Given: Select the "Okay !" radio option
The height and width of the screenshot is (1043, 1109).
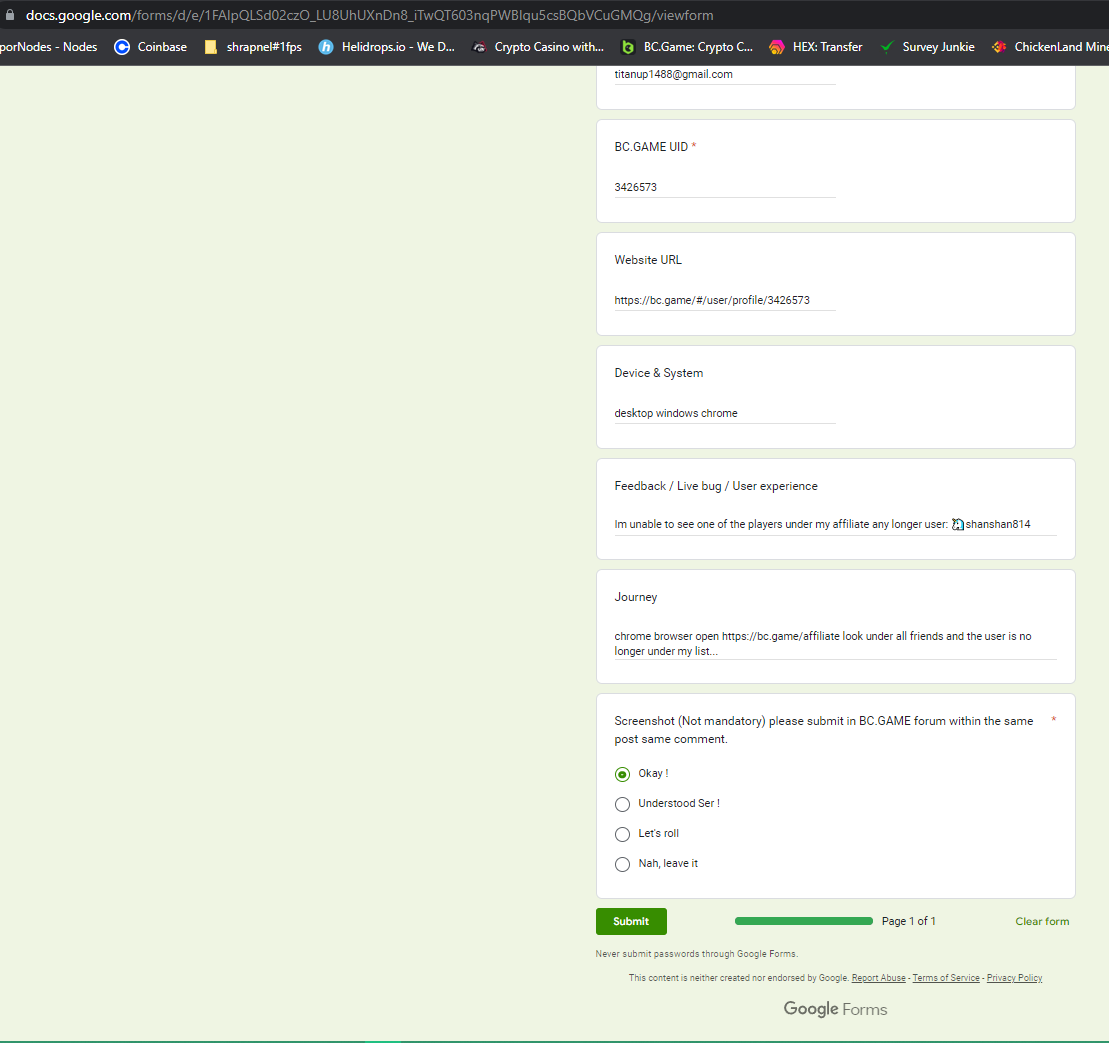Looking at the screenshot, I should [622, 774].
